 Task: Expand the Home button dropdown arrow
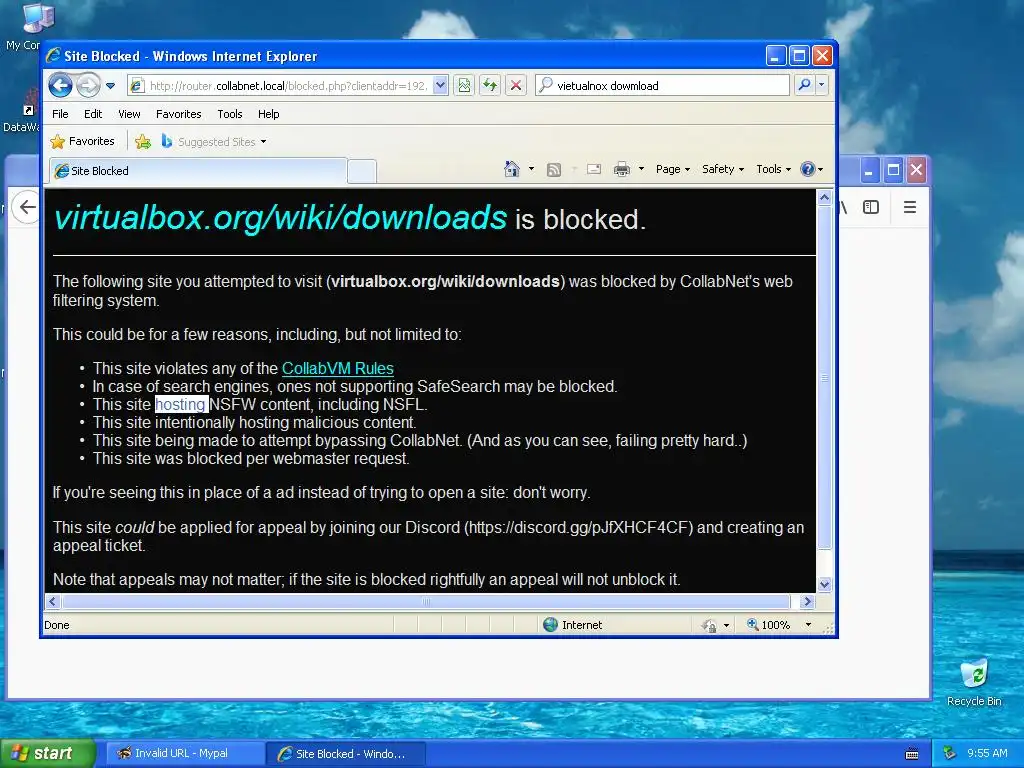[x=531, y=169]
